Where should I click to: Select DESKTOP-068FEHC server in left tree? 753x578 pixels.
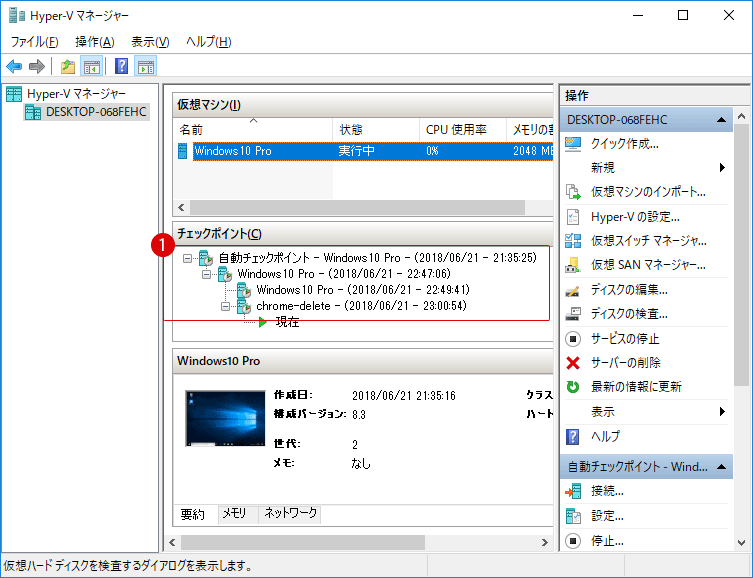pos(86,112)
